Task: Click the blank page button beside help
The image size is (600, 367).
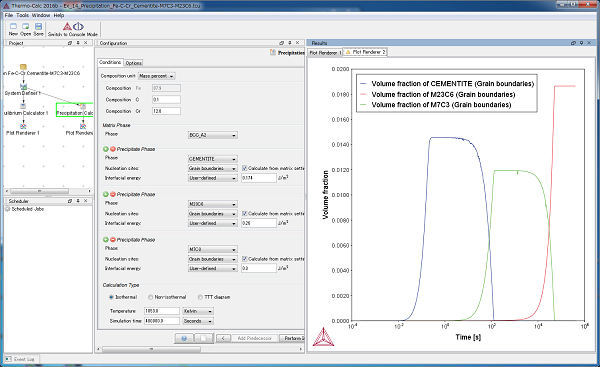Action: (204, 338)
